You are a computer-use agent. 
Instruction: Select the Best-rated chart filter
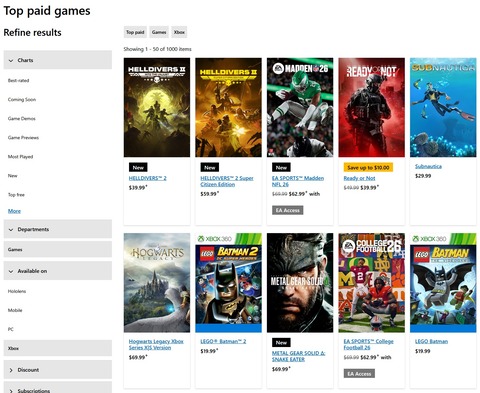point(18,80)
